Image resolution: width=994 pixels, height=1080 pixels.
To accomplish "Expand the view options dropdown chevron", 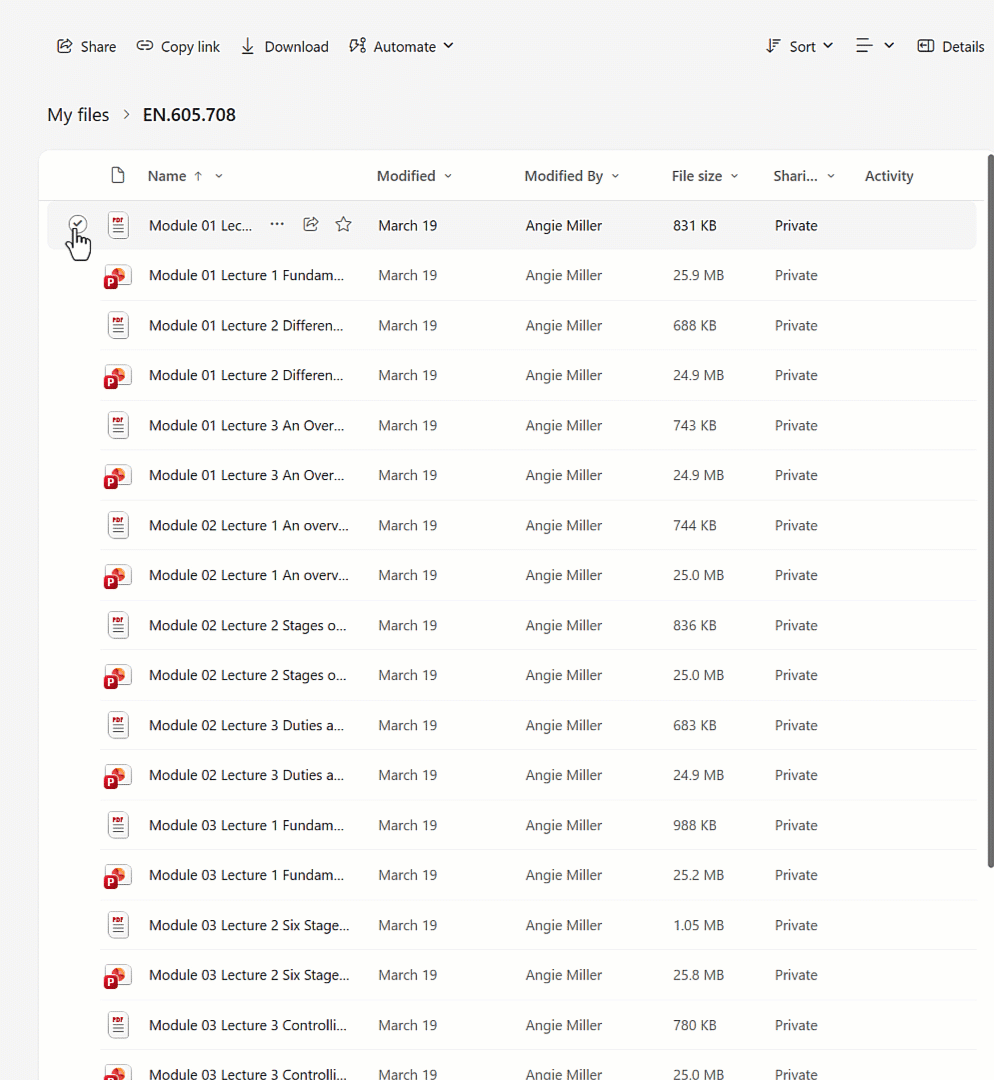I will click(x=889, y=46).
